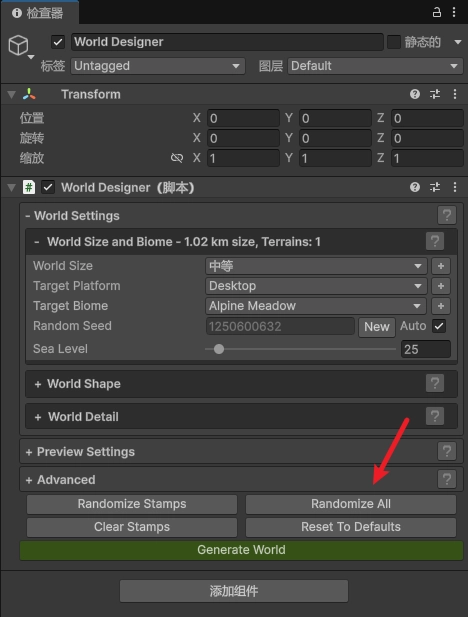
Task: Click plus button beside Target Platform
Action: (441, 286)
